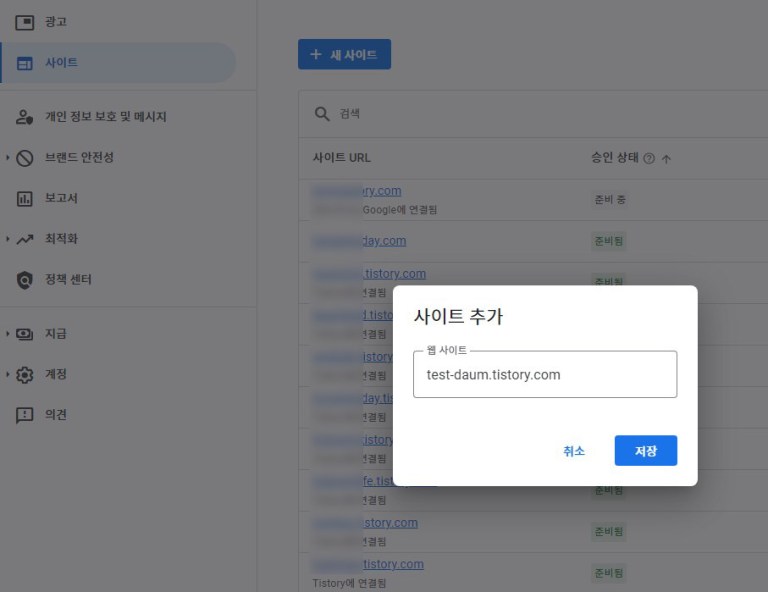
Task: Click the 사이트 URL column header
Action: [x=341, y=158]
